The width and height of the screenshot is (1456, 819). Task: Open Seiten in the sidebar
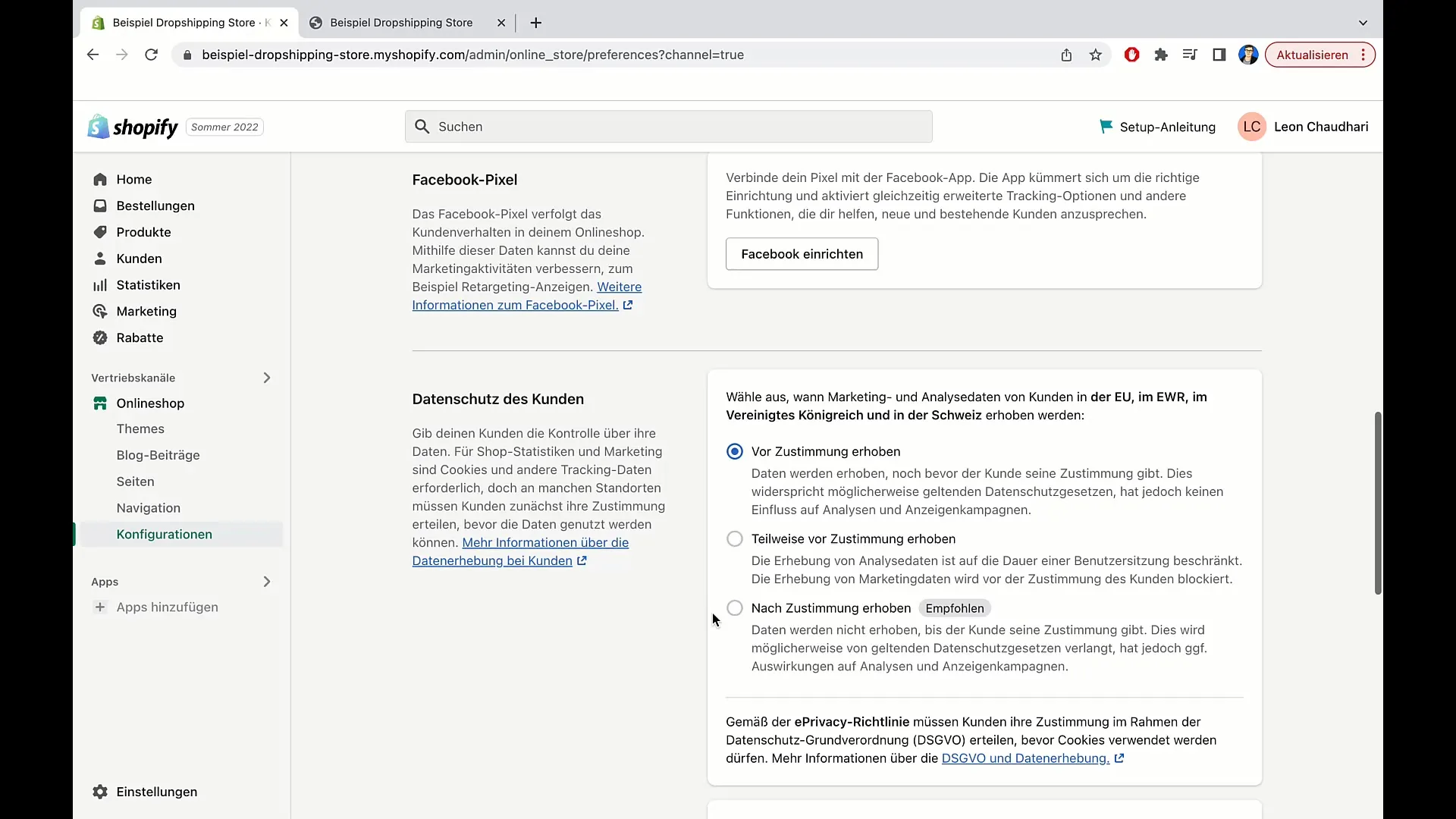point(135,482)
